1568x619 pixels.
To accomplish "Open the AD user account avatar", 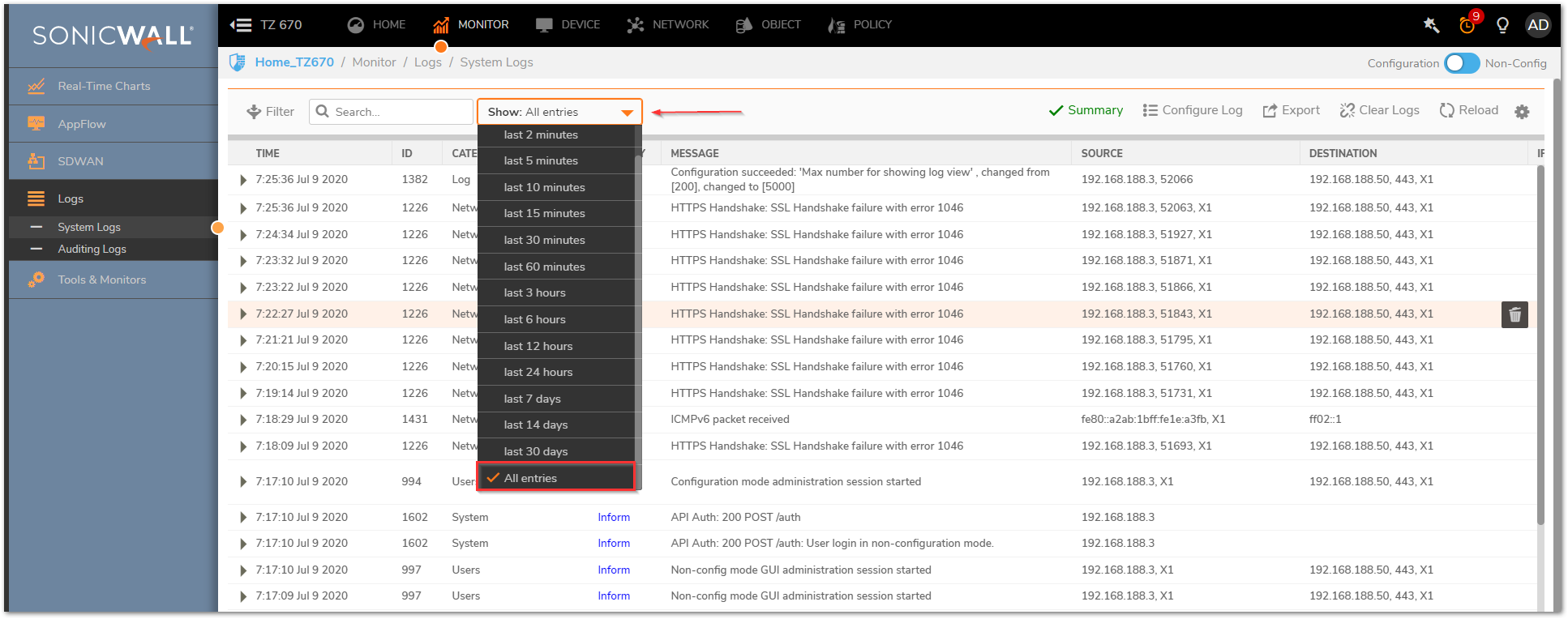I will [1537, 25].
